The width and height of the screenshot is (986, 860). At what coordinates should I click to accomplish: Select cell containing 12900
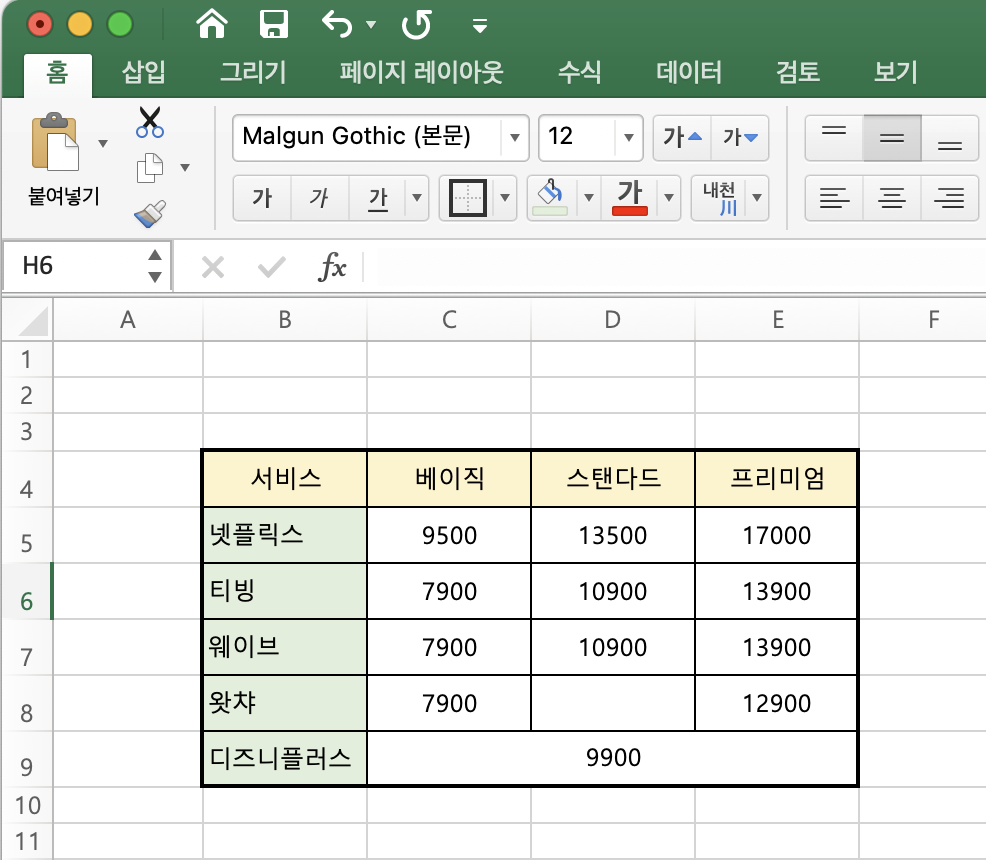(x=777, y=703)
